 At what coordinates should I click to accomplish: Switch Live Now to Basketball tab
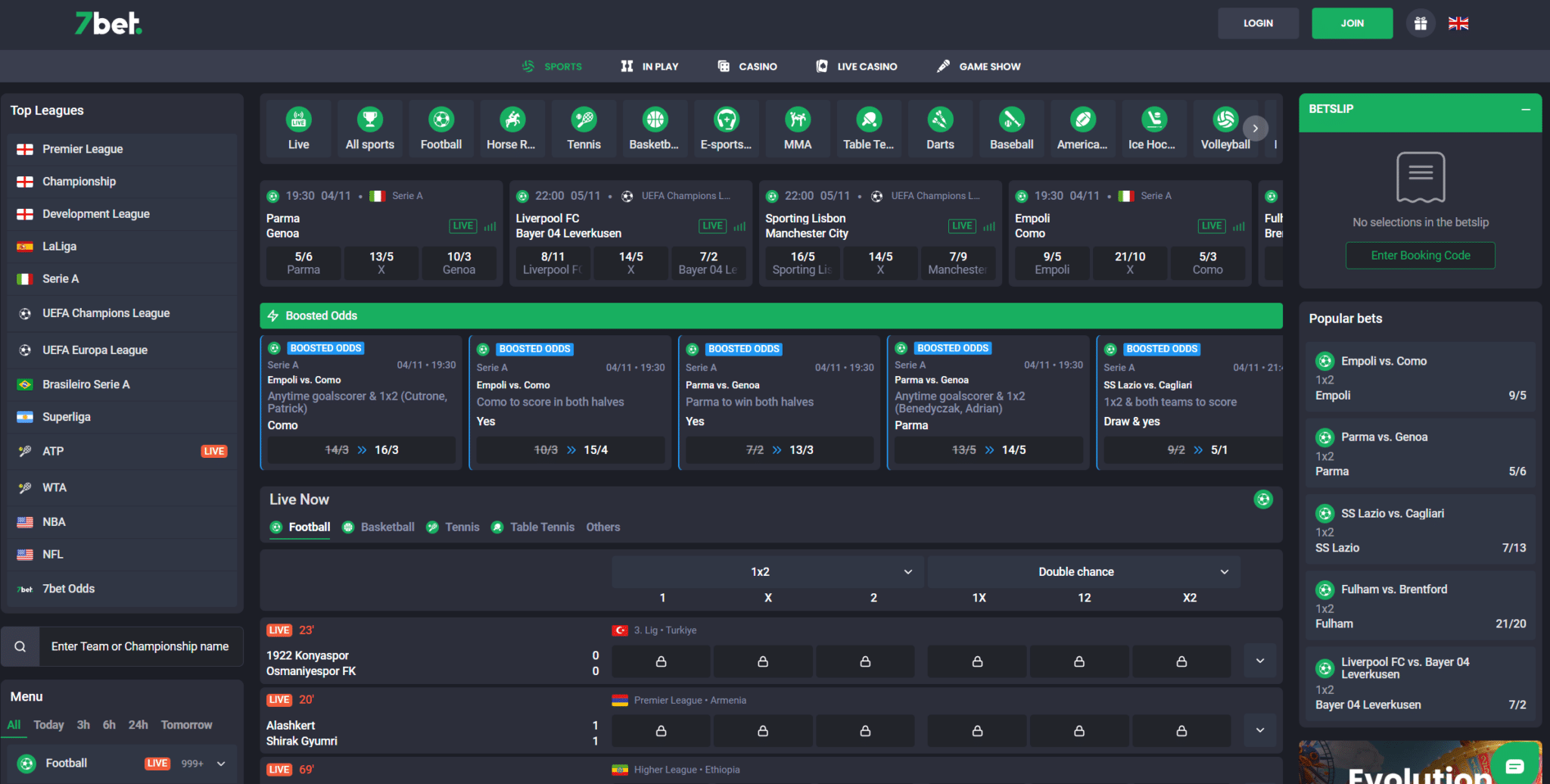pos(378,527)
